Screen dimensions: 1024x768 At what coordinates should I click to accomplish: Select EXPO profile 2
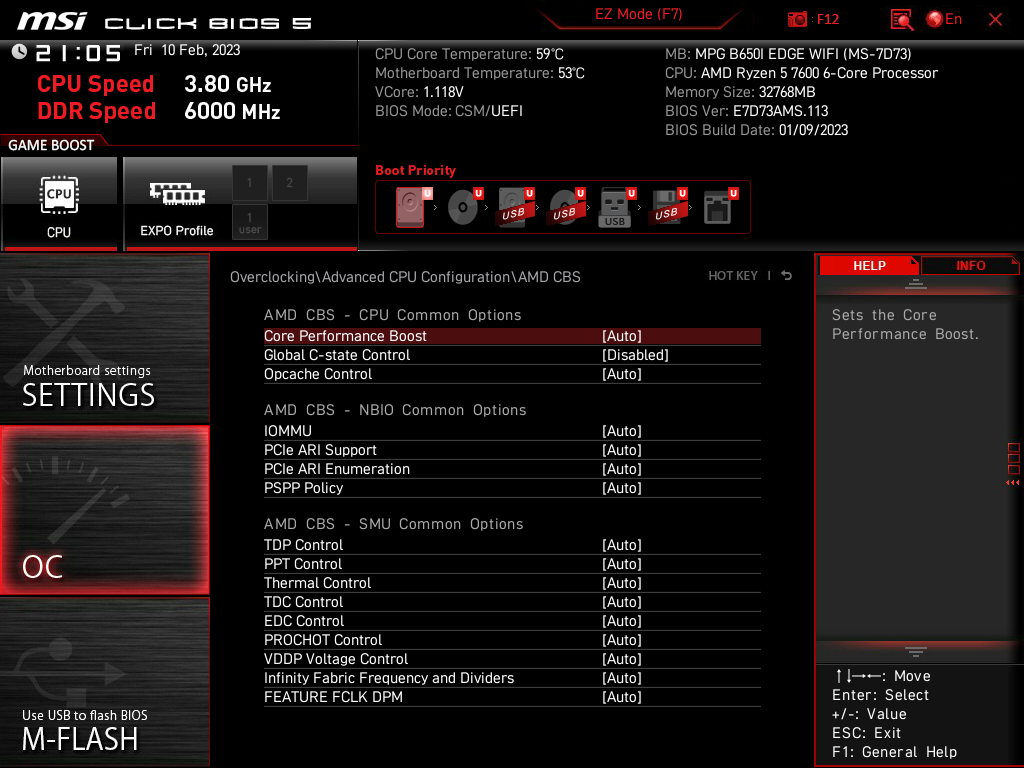[289, 183]
